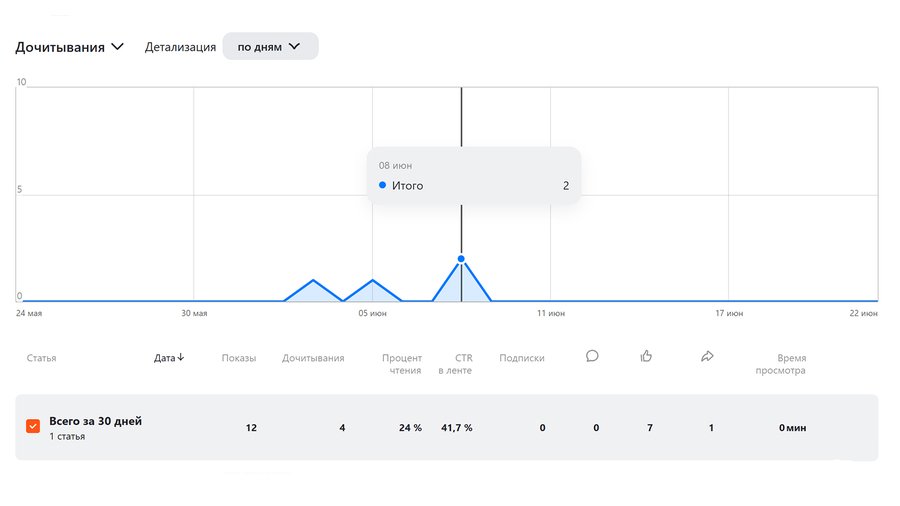
Task: Click the comments speech bubble column icon
Action: click(592, 356)
